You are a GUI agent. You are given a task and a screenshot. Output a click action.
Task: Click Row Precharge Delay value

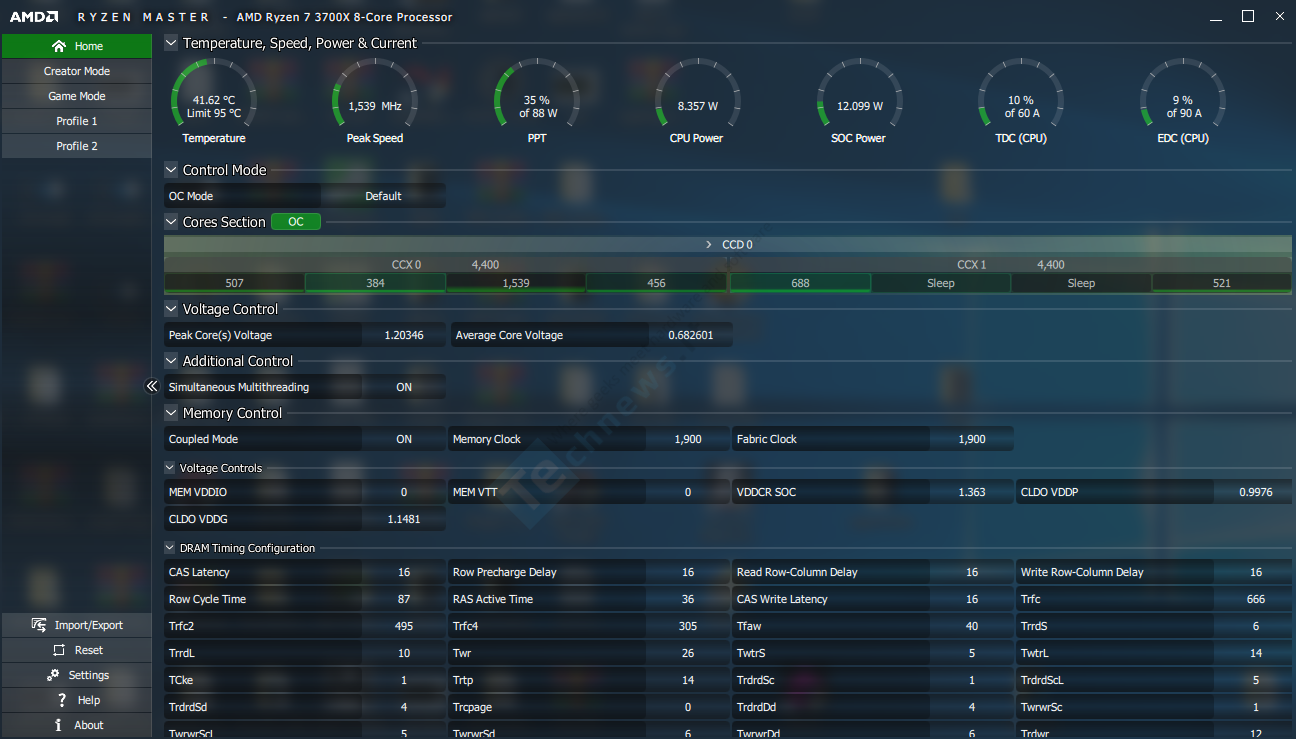pyautogui.click(x=688, y=572)
